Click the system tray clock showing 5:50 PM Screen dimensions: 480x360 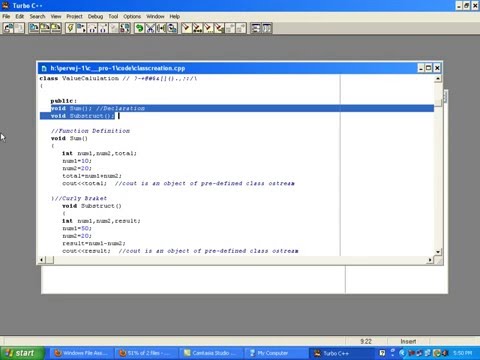point(463,353)
